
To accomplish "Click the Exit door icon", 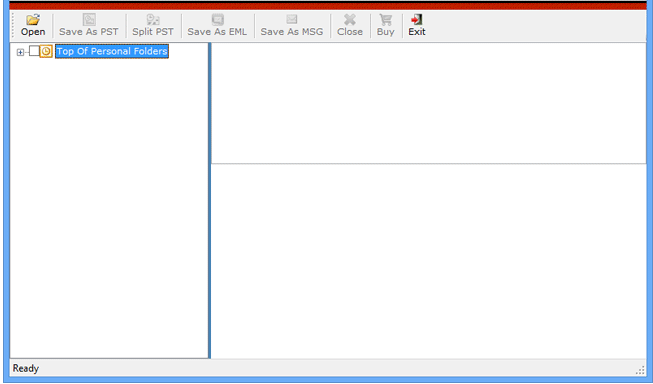I will pos(416,19).
